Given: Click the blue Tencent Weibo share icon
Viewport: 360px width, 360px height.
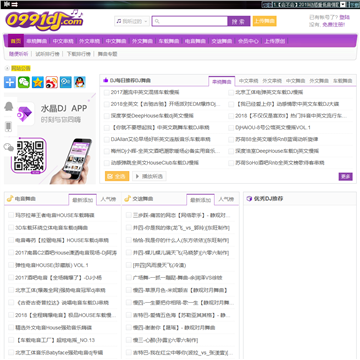Looking at the screenshot, I should click(66, 82).
